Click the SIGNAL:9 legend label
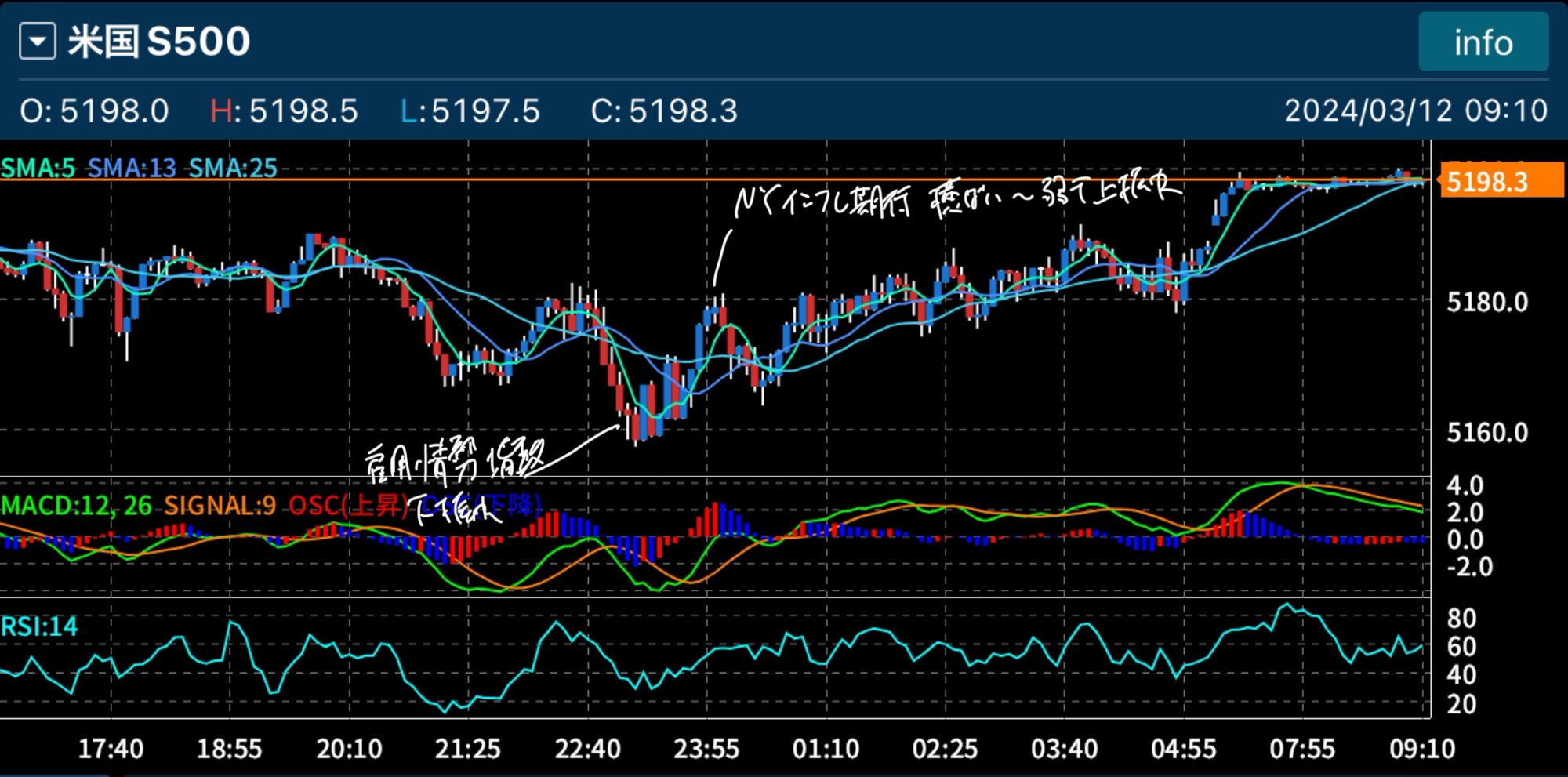 pos(220,506)
